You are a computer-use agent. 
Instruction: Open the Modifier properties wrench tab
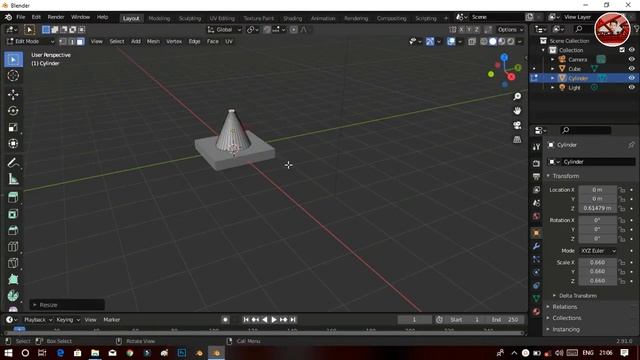point(536,246)
